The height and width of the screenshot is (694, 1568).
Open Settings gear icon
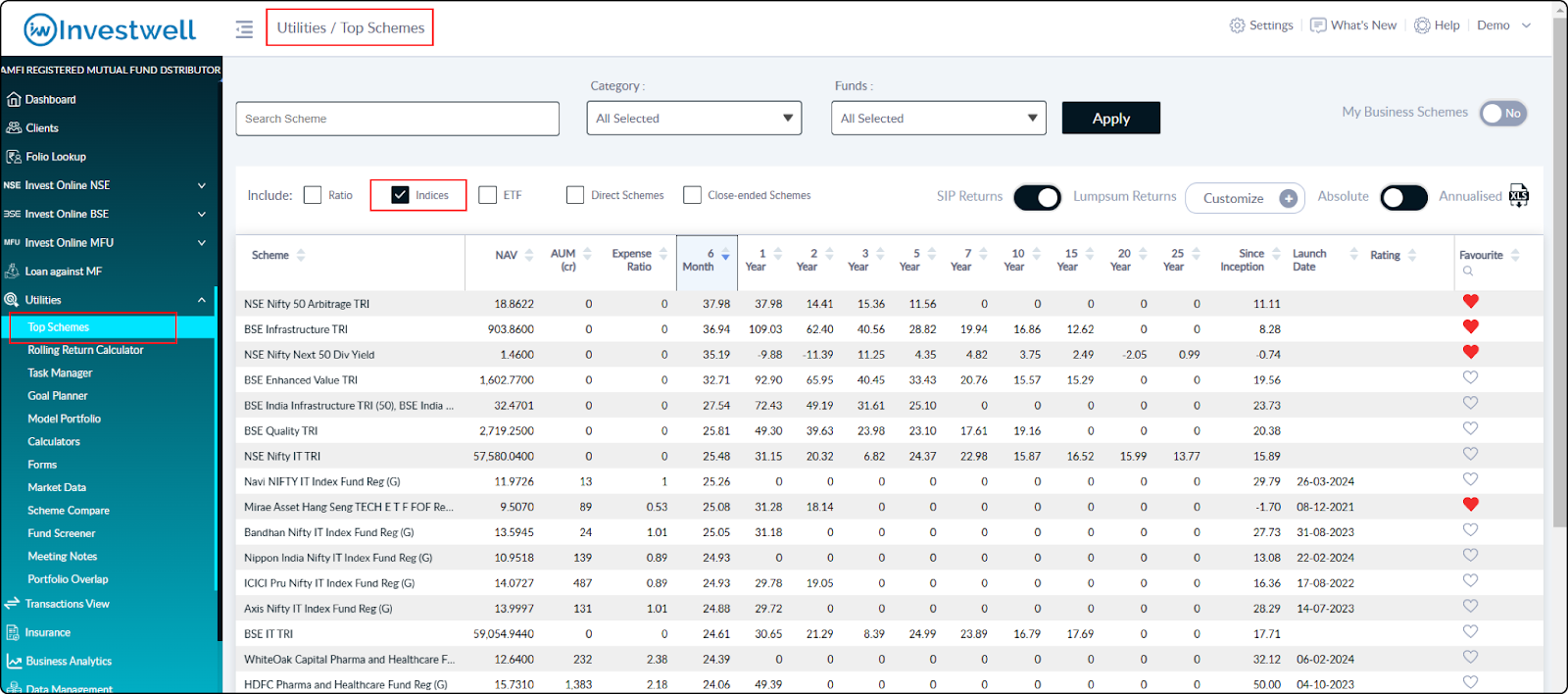1237,25
